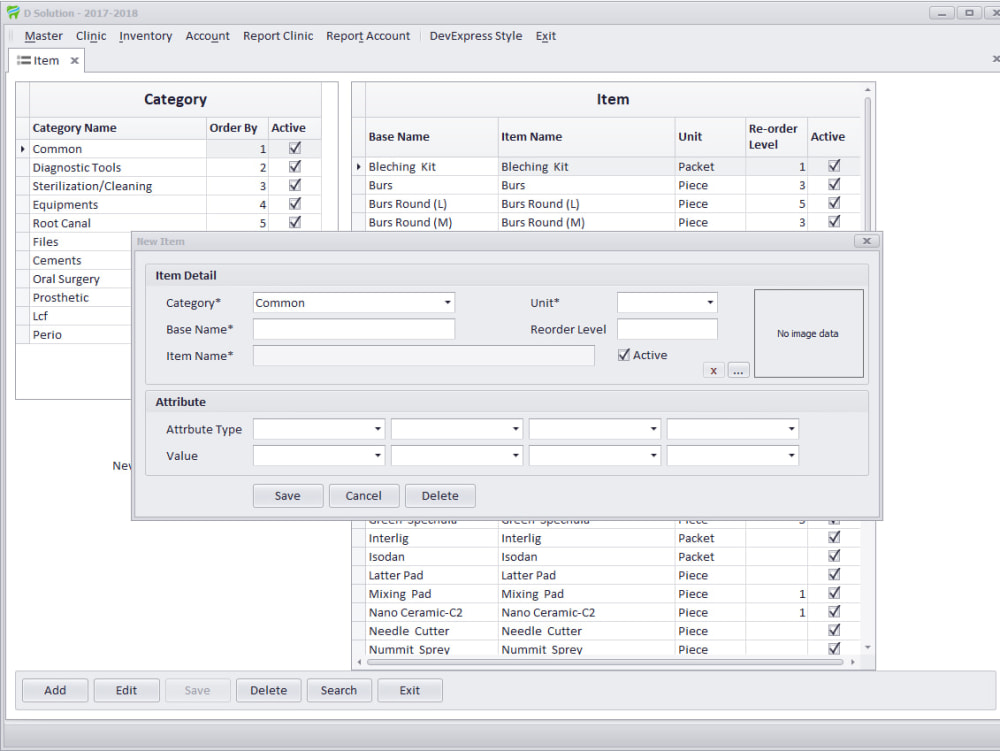The height and width of the screenshot is (751, 1000).
Task: Click Save in the New Item dialog
Action: pyautogui.click(x=288, y=495)
